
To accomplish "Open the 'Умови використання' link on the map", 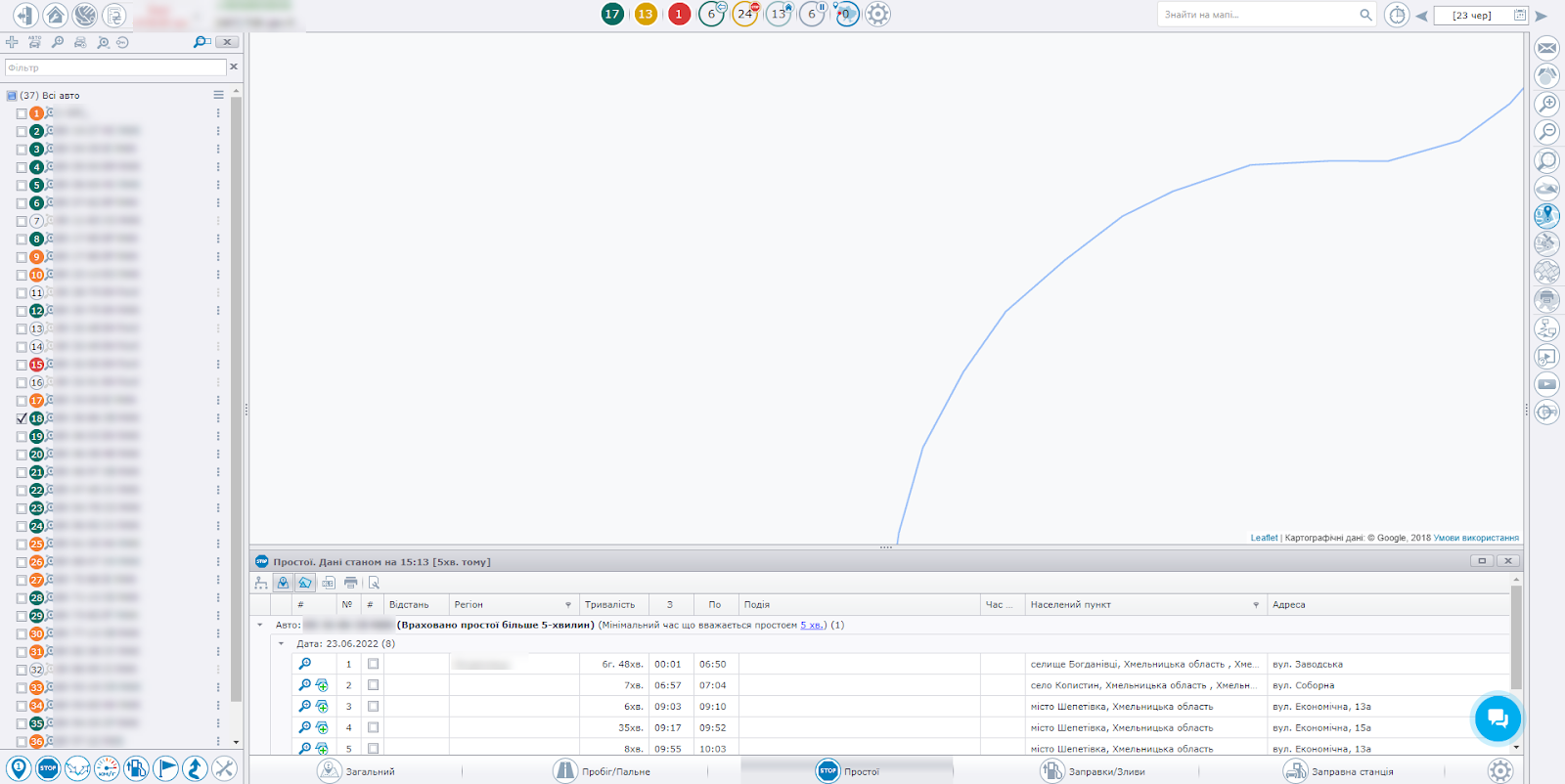I will (x=1476, y=538).
